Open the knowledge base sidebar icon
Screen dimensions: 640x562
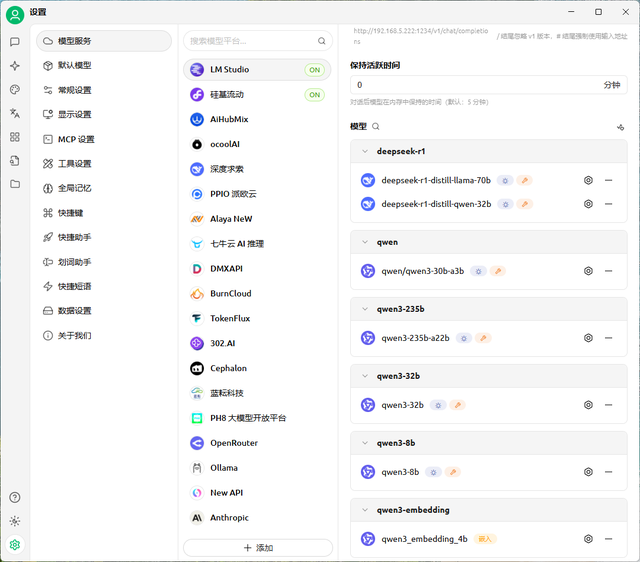(x=15, y=160)
